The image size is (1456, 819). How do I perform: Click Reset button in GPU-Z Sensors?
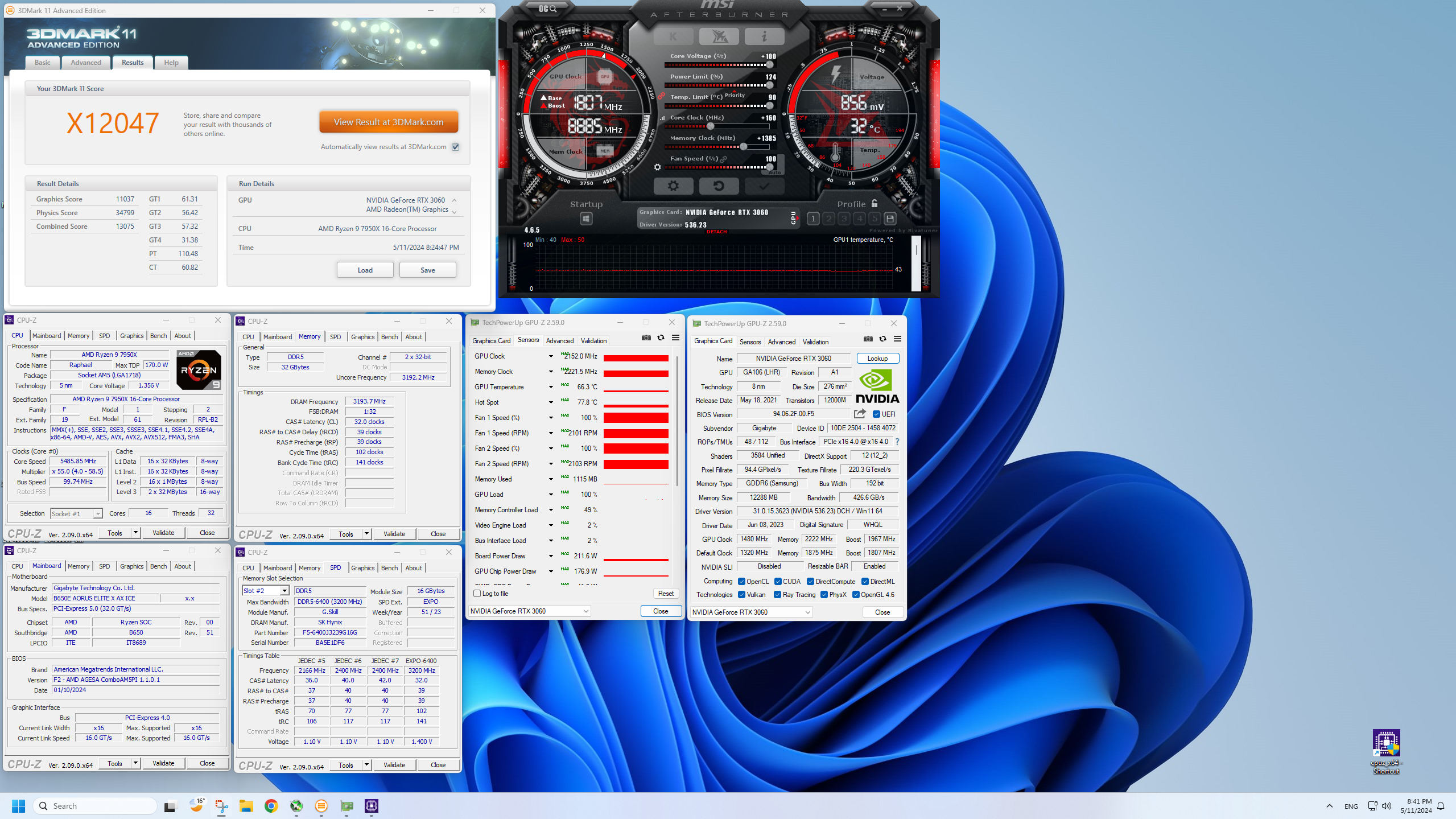click(666, 594)
